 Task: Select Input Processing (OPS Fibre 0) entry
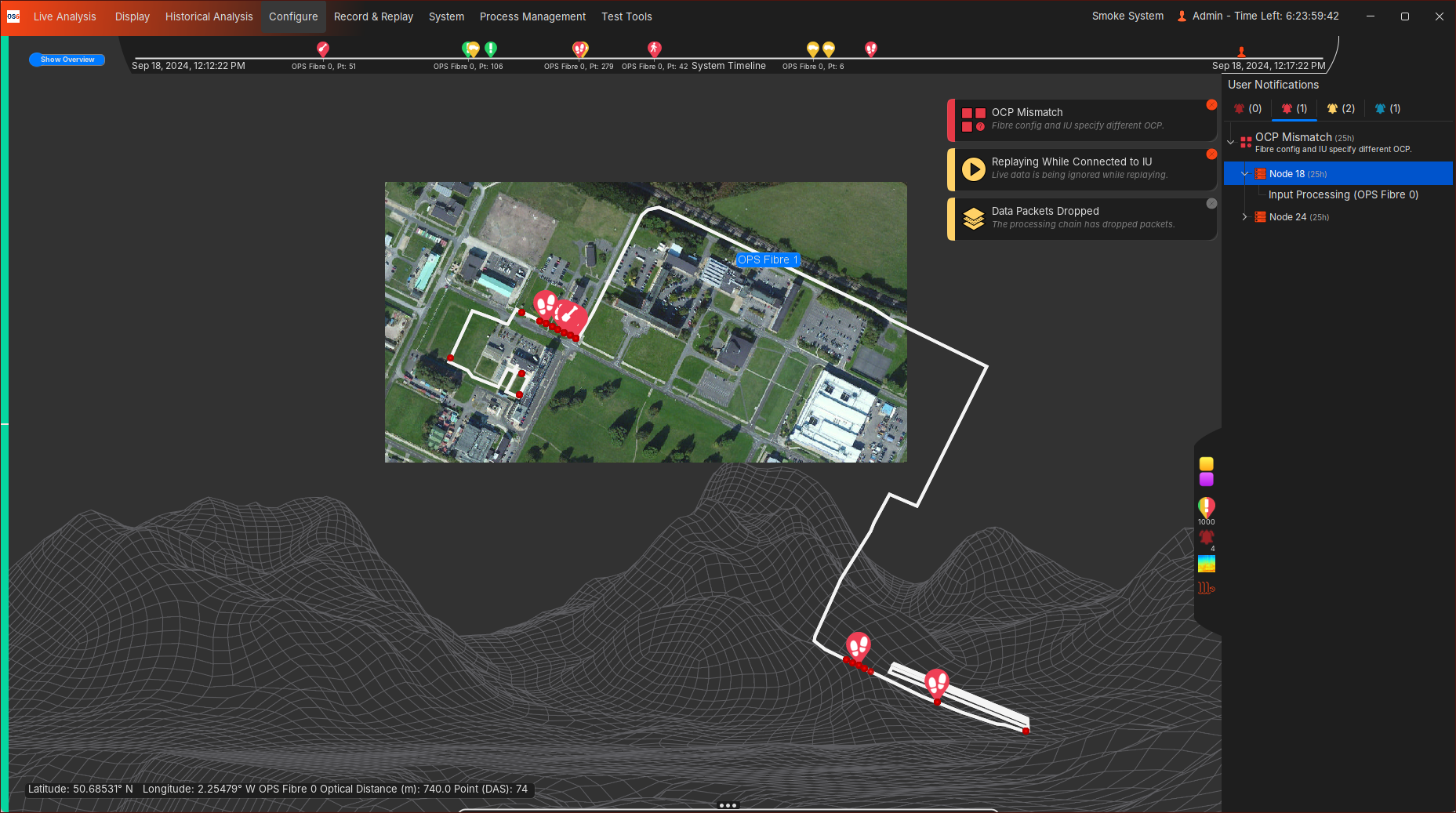1343,195
